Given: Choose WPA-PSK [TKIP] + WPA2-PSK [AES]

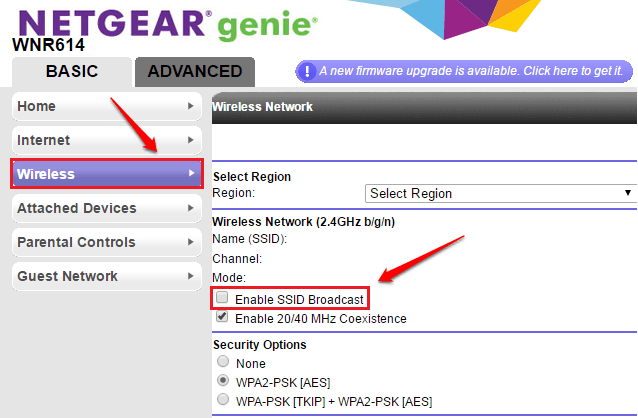Looking at the screenshot, I should pyautogui.click(x=222, y=399).
